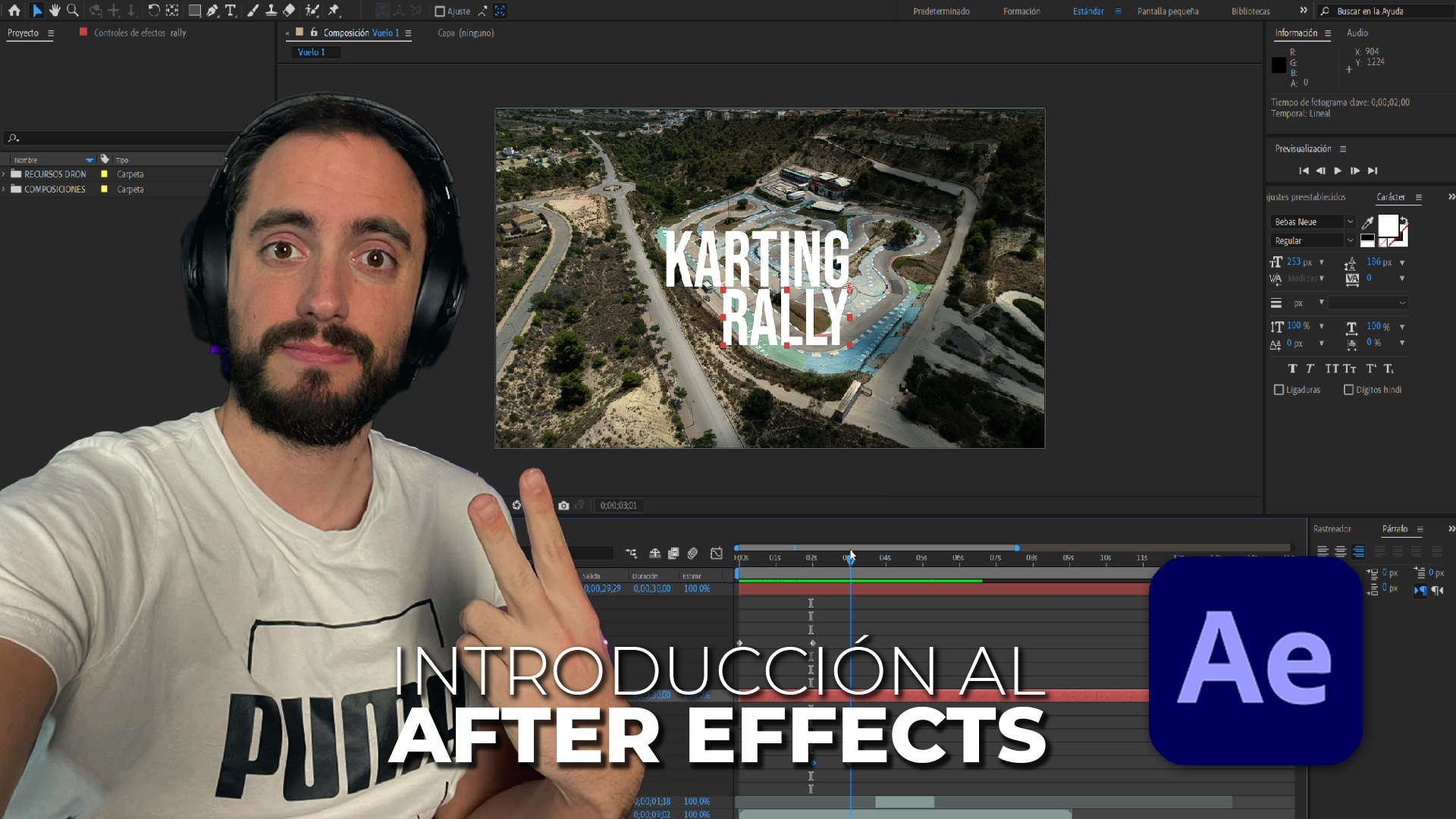Click the timeline motion blur icon
This screenshot has width=1456, height=819.
(x=692, y=553)
